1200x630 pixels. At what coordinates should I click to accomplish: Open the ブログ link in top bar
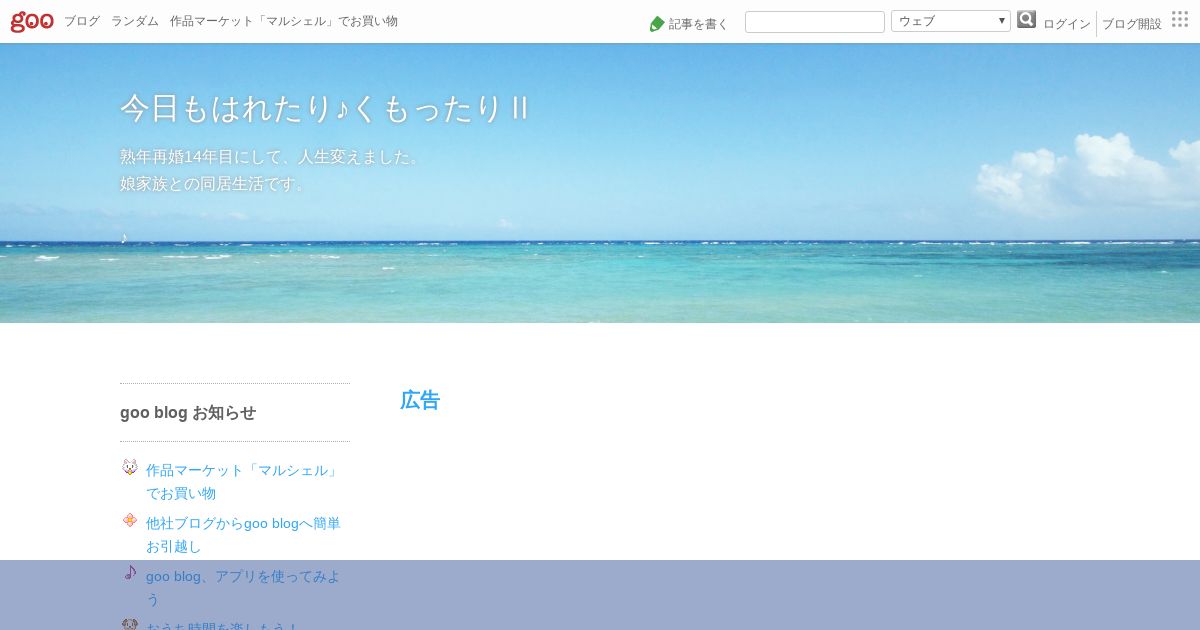[82, 21]
